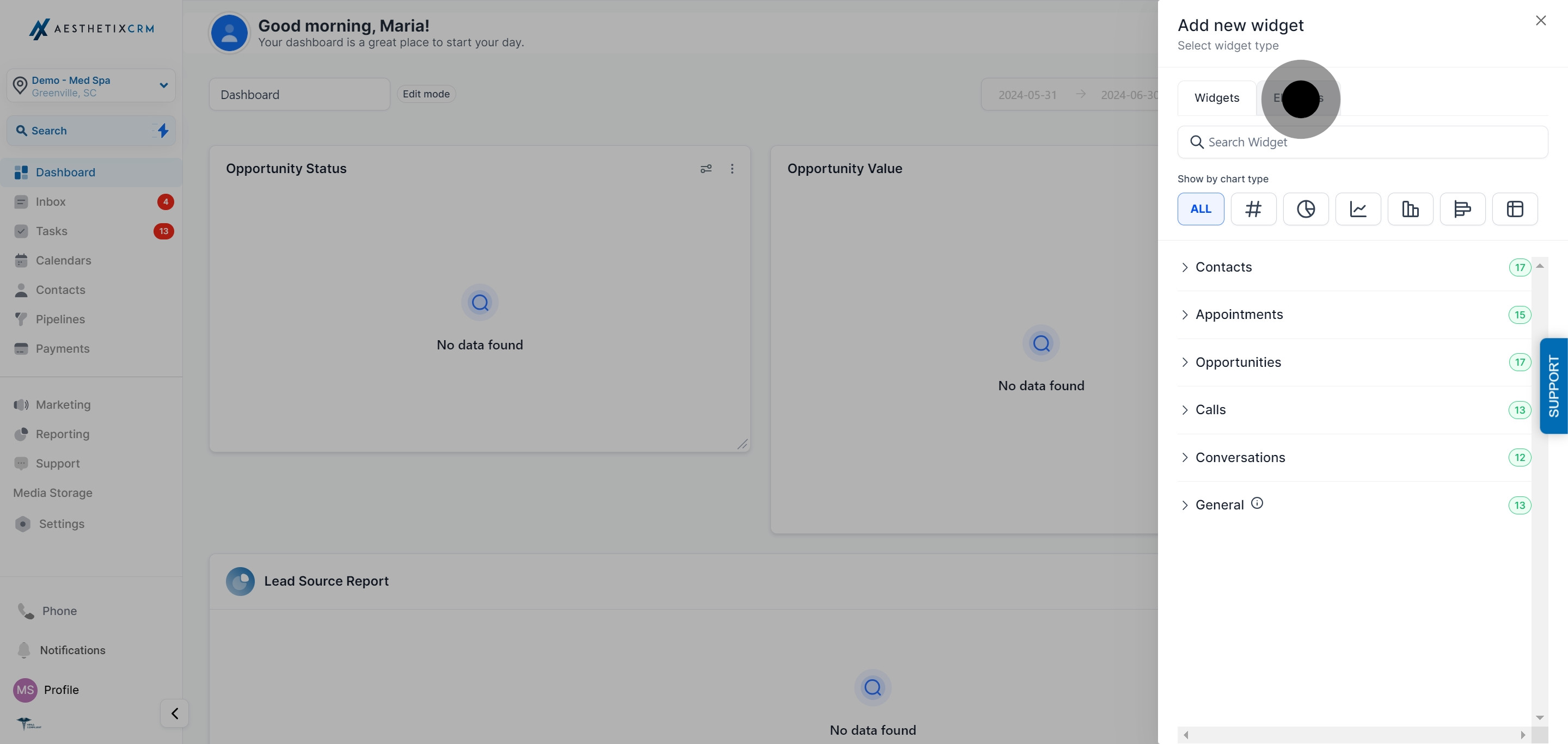Select the ALL chart type filter
Screen dimensions: 1568x744
point(1201,208)
